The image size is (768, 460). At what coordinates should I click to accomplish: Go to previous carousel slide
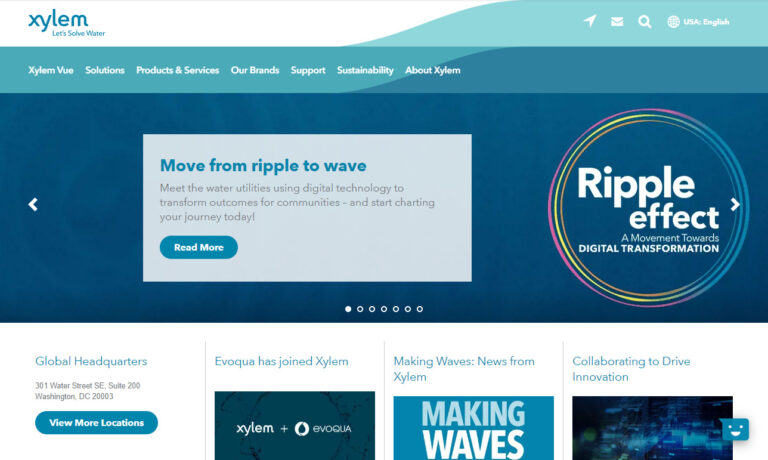tap(33, 204)
